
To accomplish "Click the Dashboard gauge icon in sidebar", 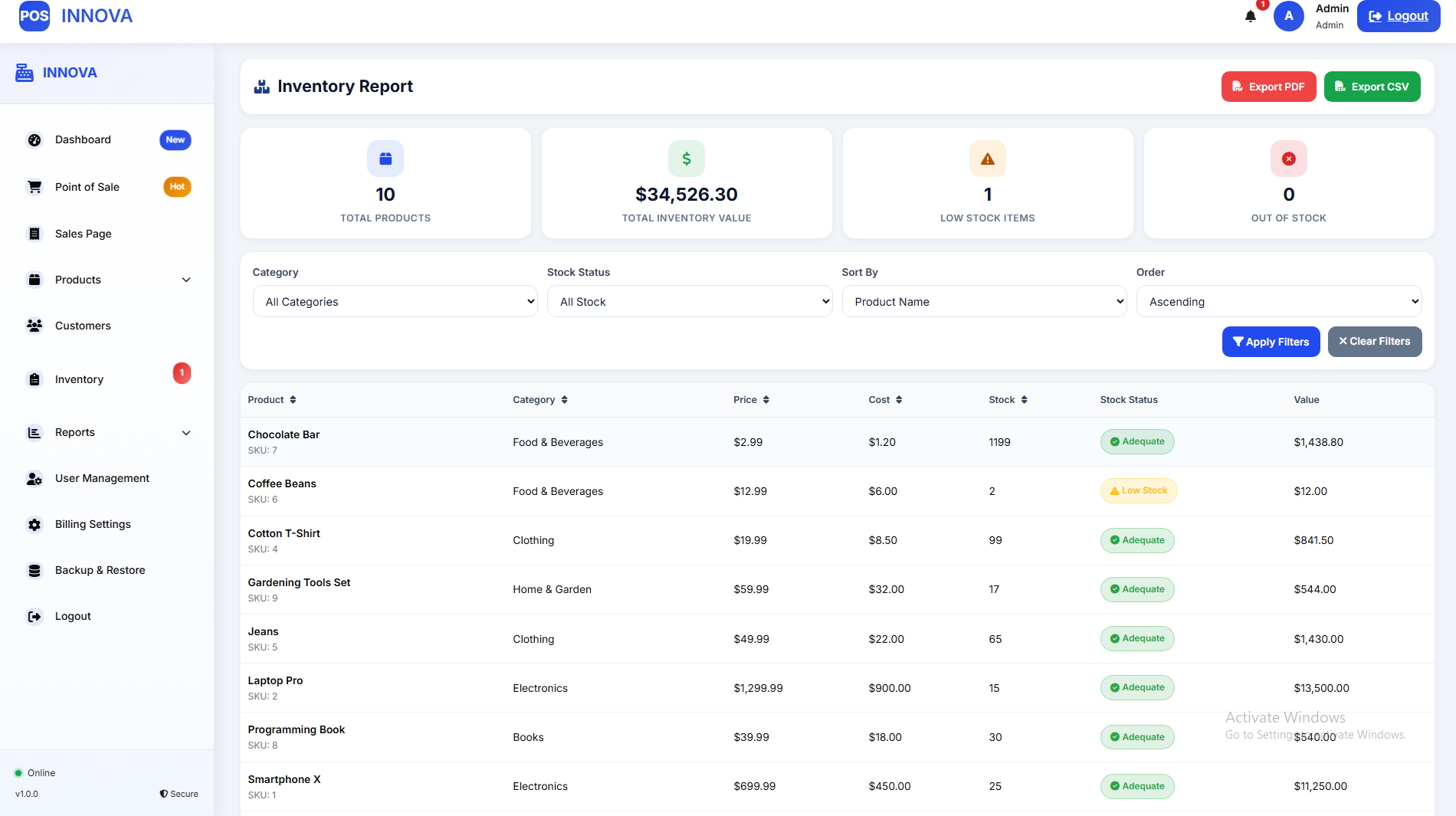I will tap(34, 140).
